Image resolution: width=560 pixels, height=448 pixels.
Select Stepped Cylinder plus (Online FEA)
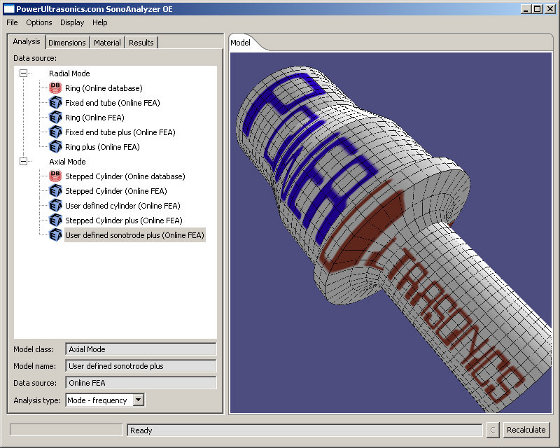click(x=124, y=220)
